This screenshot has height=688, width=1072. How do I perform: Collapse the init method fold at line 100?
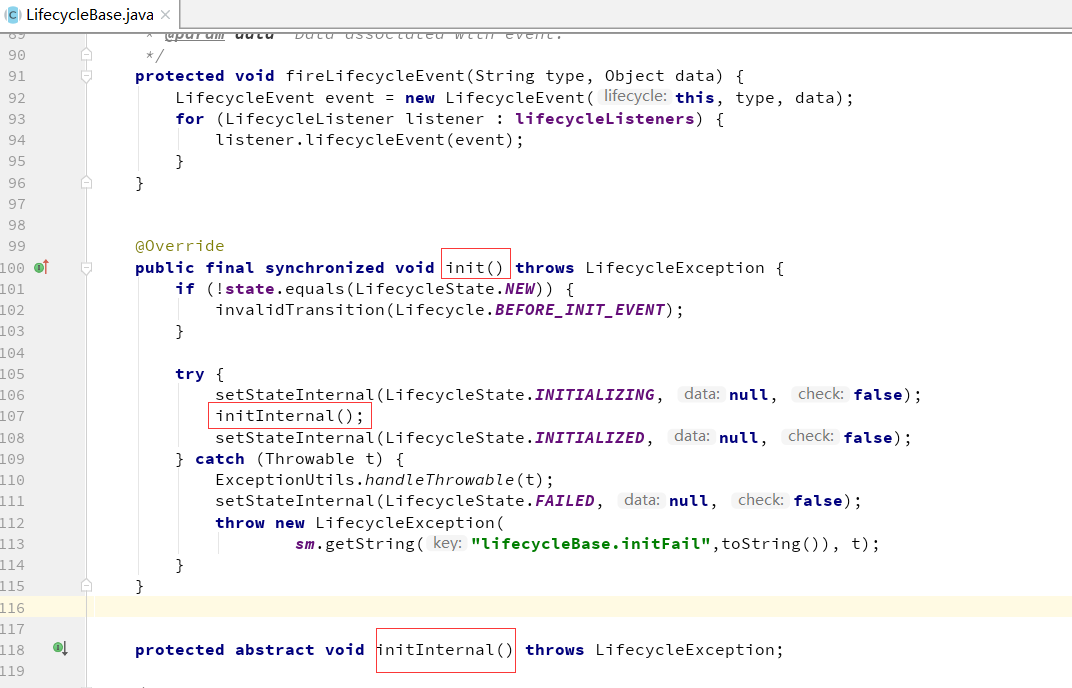pos(86,268)
